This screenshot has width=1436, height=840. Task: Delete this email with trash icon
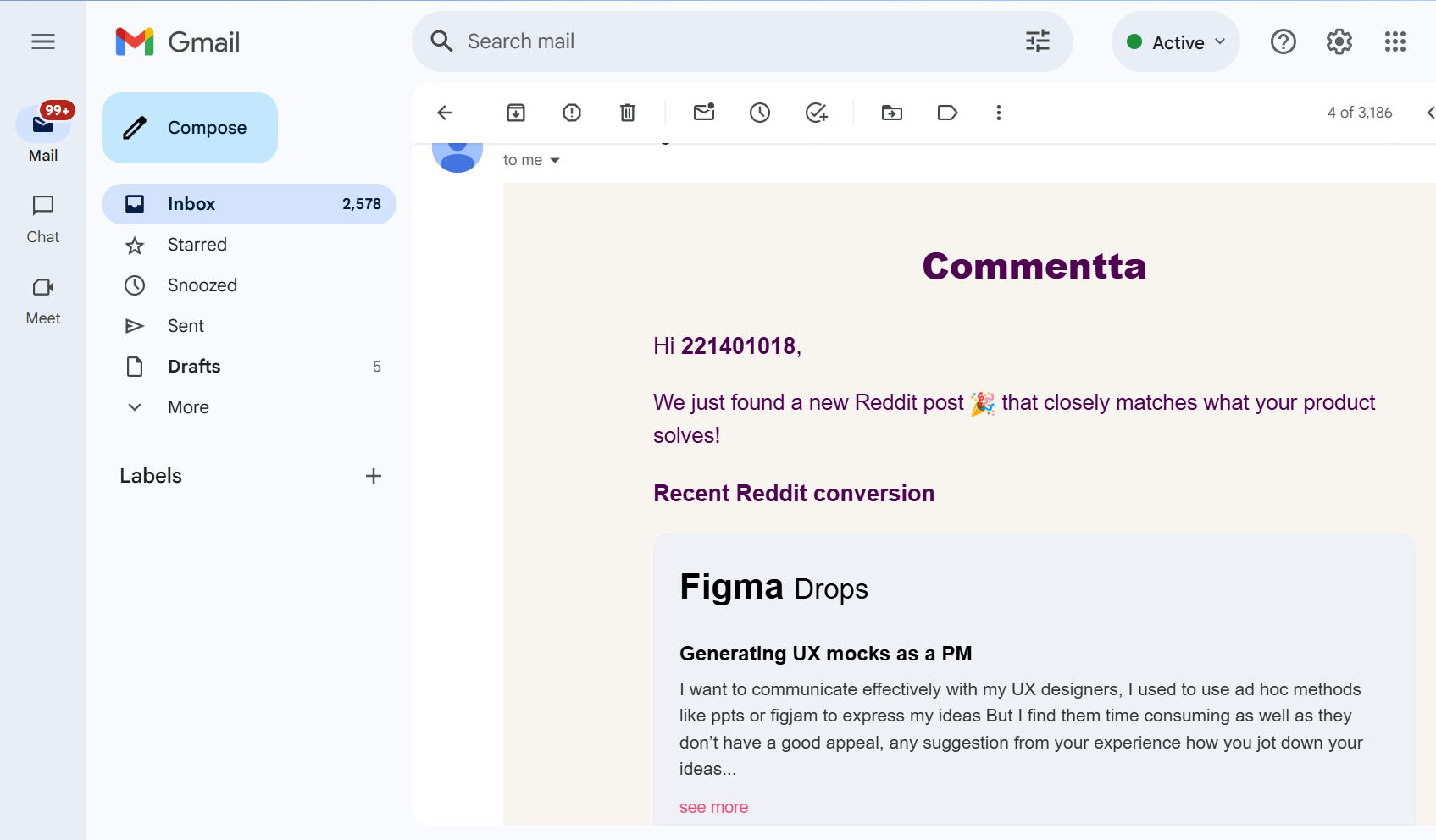coord(628,113)
